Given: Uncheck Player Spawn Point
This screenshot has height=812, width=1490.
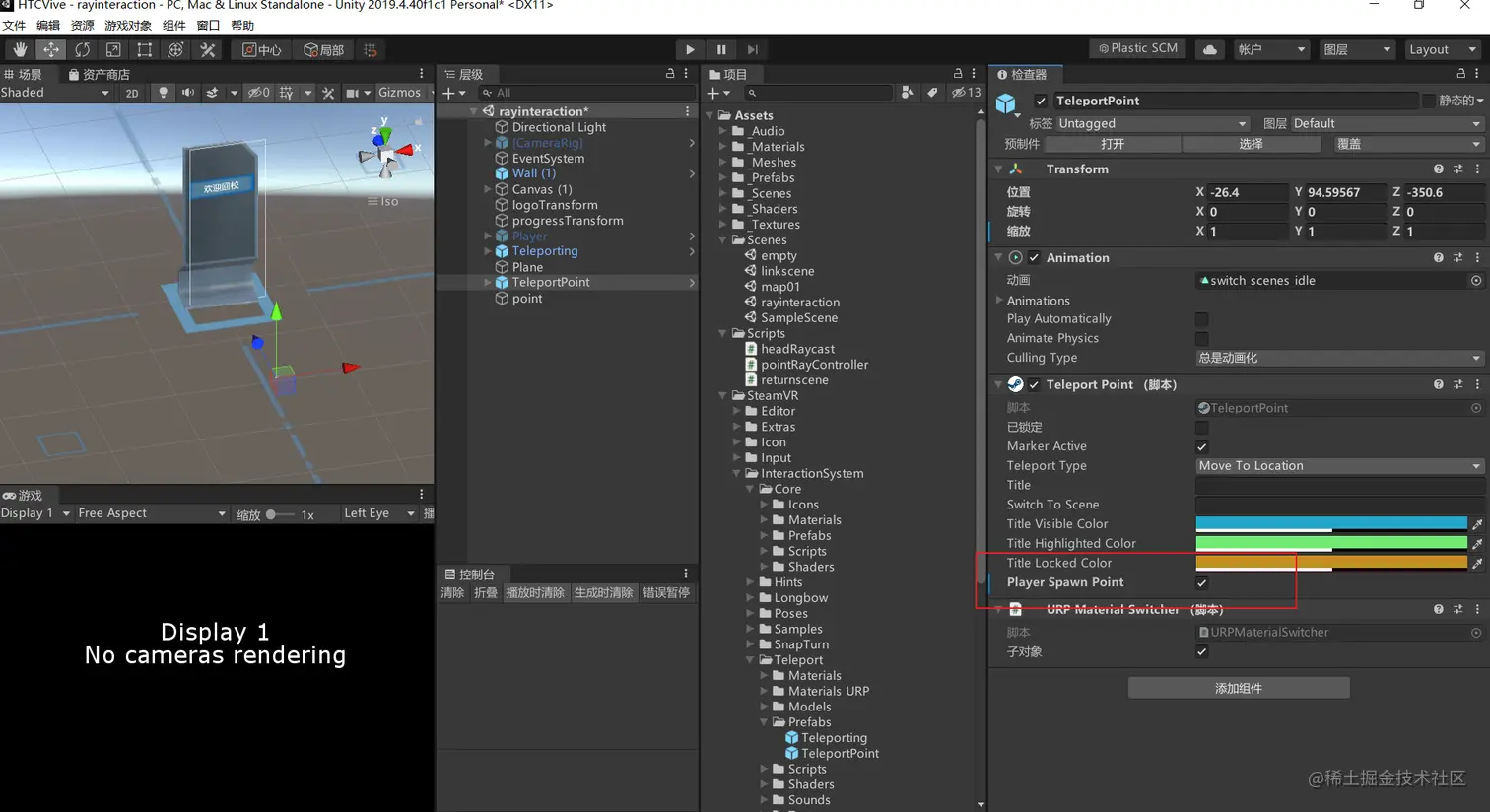Looking at the screenshot, I should pos(1202,582).
